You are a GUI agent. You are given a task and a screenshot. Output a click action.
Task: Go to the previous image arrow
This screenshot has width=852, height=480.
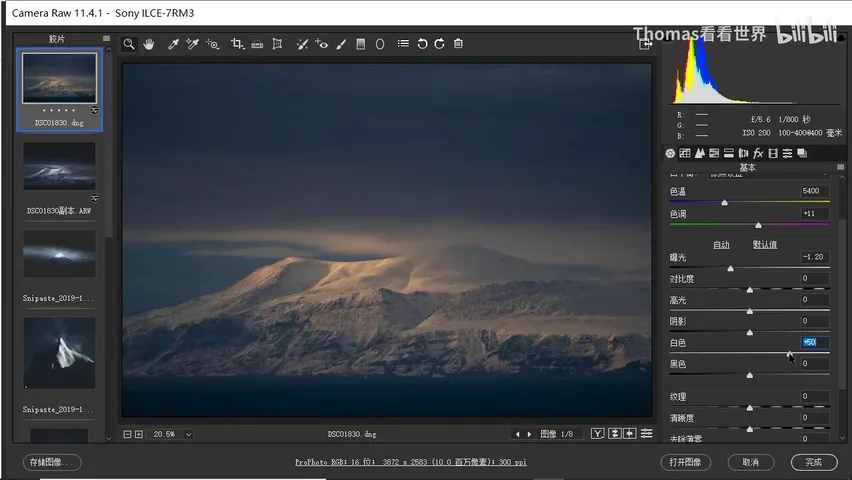click(x=517, y=434)
